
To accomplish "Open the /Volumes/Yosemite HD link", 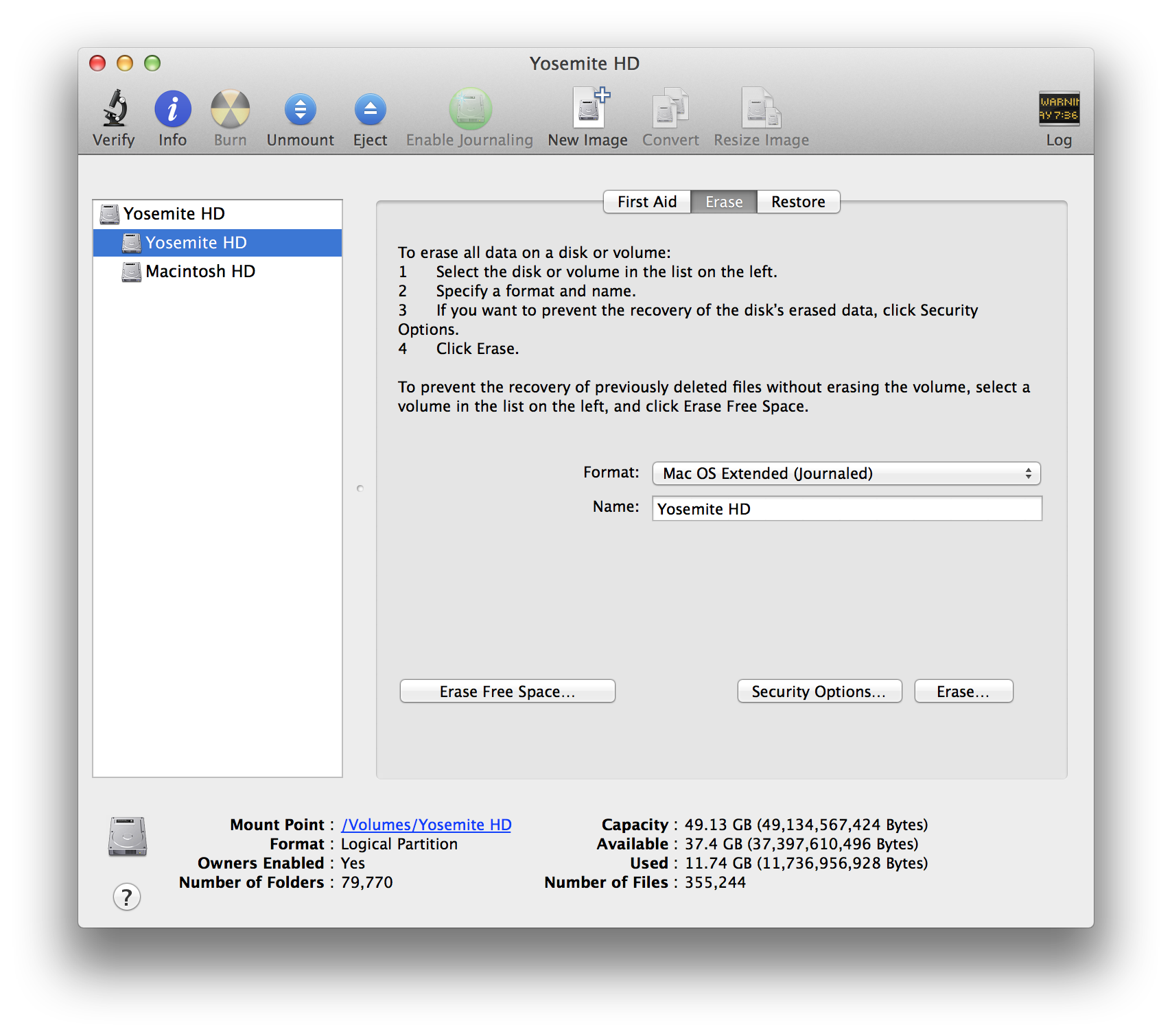I will point(426,825).
